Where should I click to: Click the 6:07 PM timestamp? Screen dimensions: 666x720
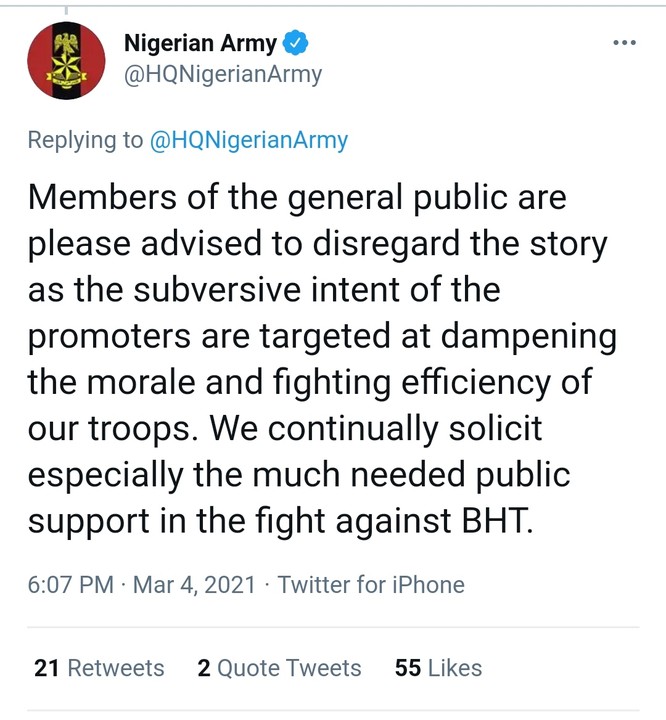pyautogui.click(x=70, y=584)
